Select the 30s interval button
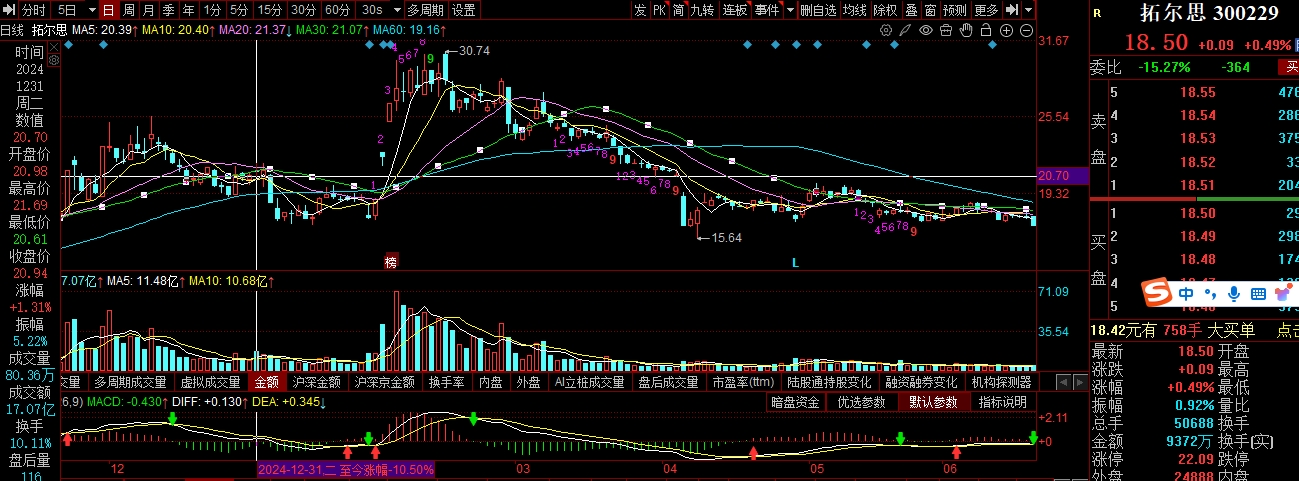Image resolution: width=1299 pixels, height=481 pixels. pos(372,10)
